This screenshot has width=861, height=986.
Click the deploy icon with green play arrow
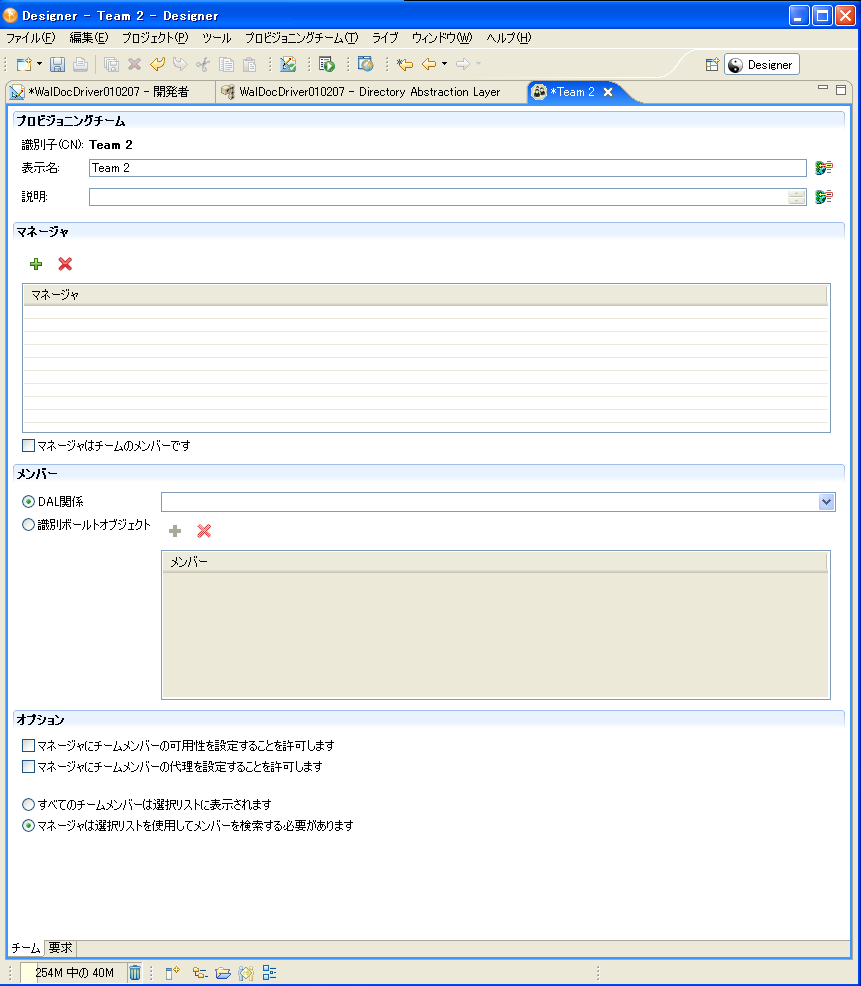[327, 64]
